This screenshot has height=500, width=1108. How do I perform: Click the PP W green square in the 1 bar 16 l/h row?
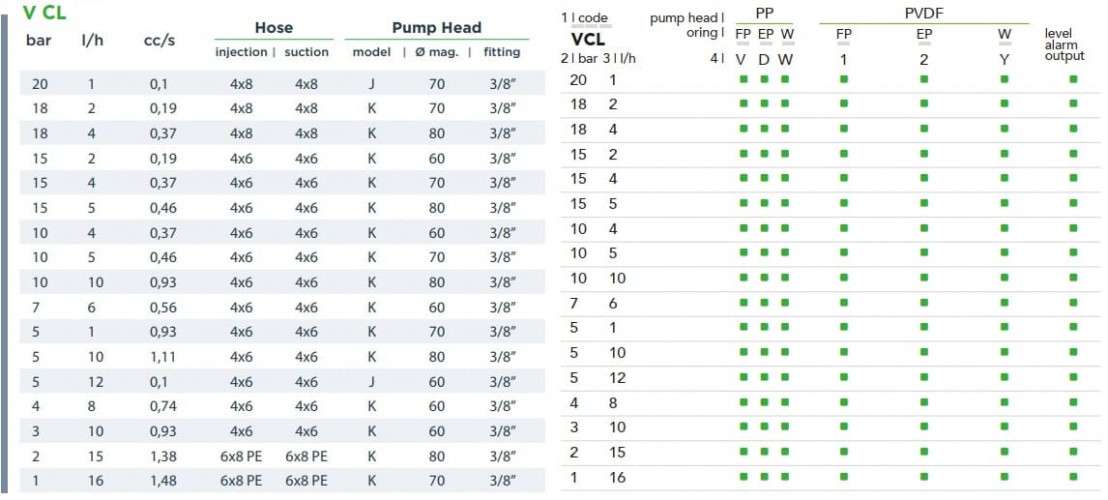coord(785,478)
